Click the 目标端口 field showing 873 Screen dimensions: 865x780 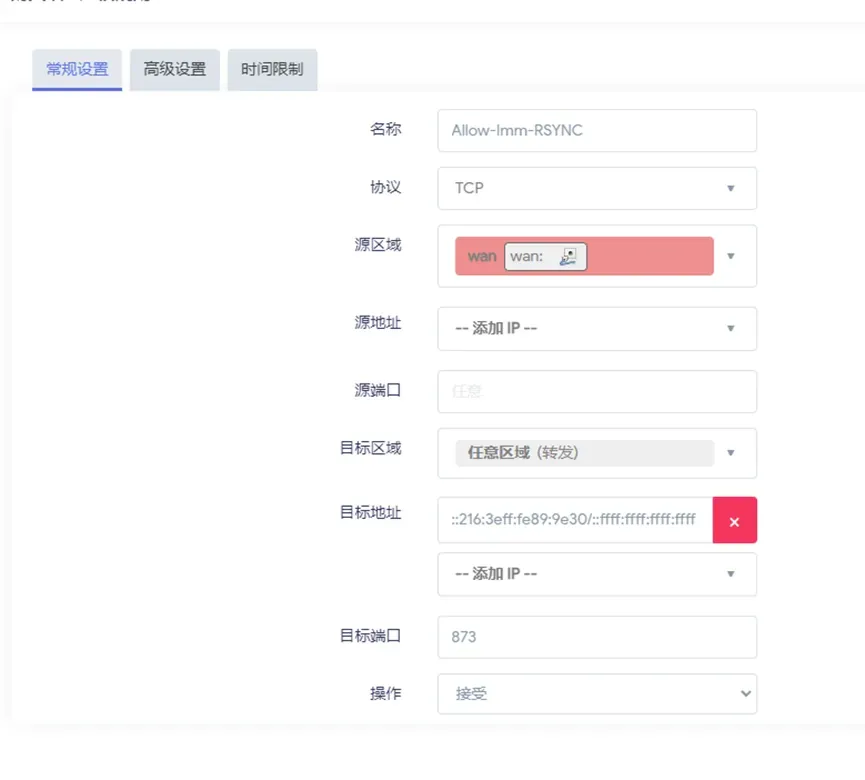click(x=597, y=637)
